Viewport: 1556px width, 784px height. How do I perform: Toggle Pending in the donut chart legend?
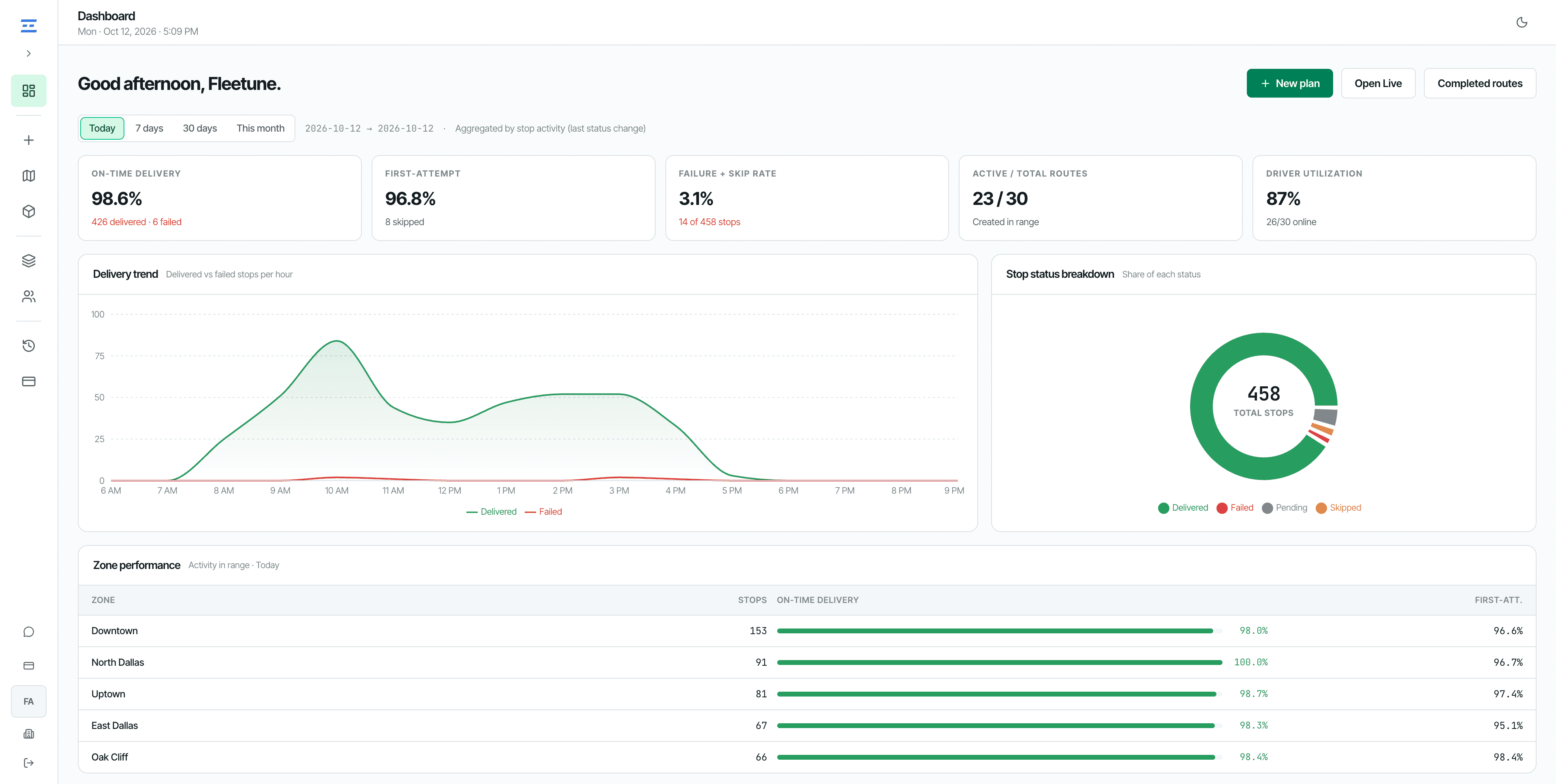click(1285, 507)
